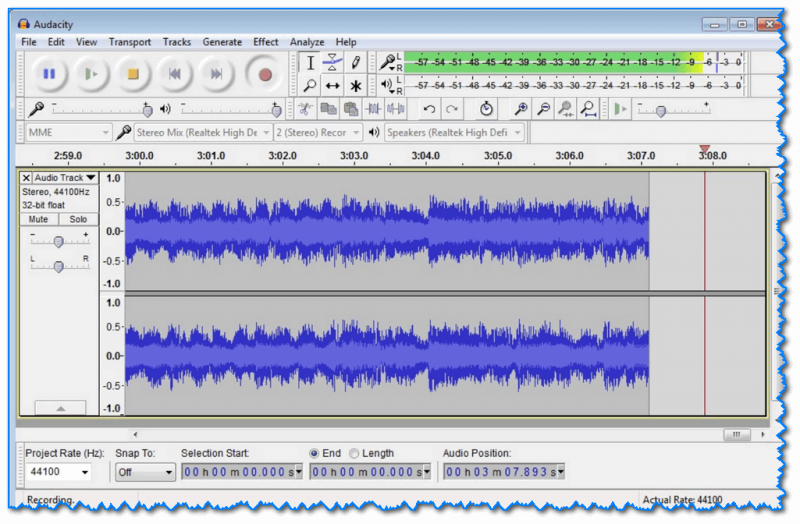Click the Fit Selection zoom icon

566,109
